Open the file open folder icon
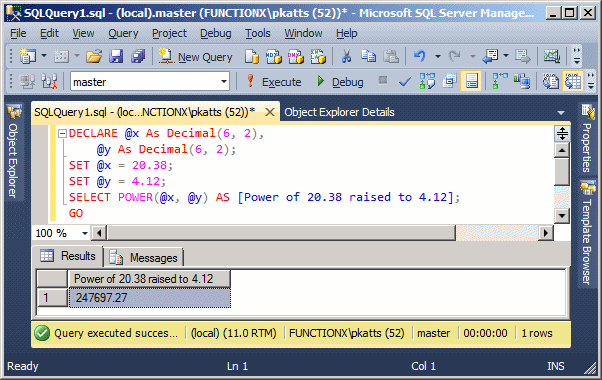 point(94,56)
